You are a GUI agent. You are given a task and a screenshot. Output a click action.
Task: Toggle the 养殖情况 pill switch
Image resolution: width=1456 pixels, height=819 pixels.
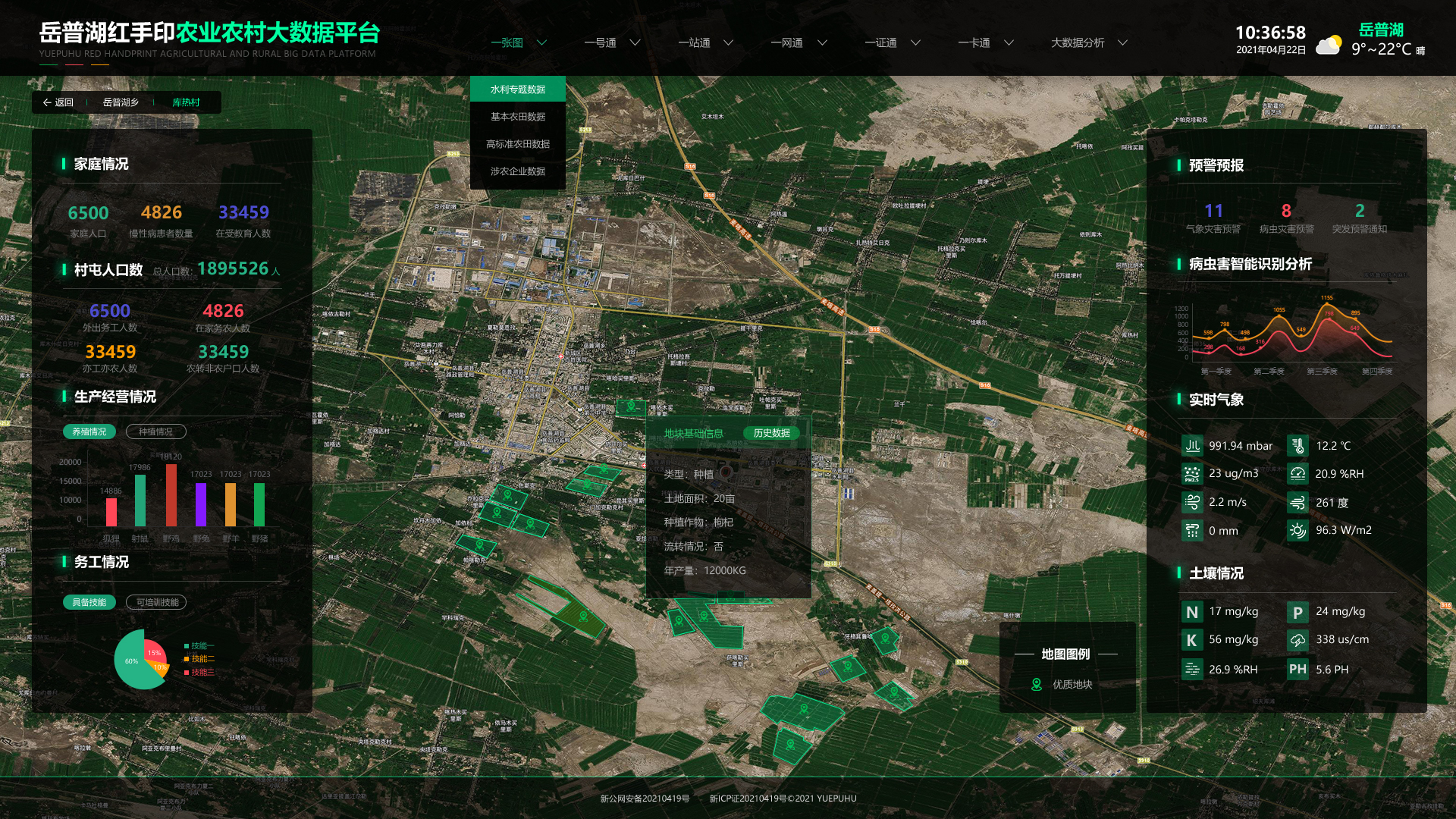89,431
